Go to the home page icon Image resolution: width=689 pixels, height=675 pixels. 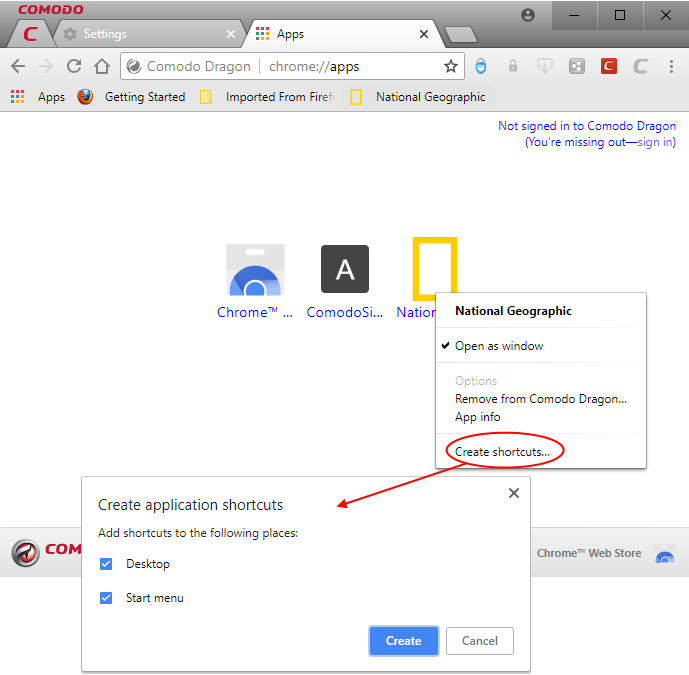pyautogui.click(x=102, y=66)
